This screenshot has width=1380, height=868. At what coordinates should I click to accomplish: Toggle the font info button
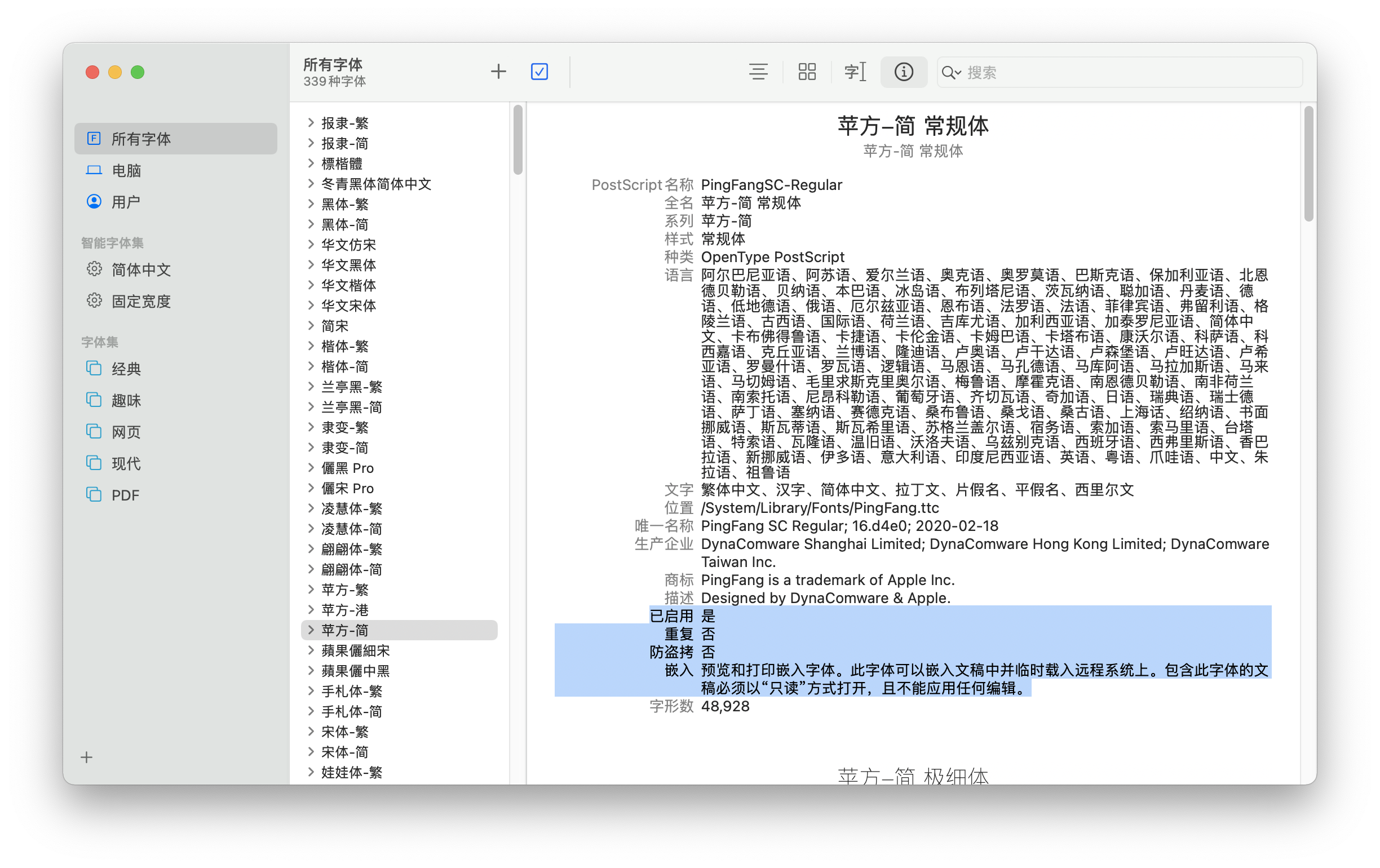pos(903,72)
